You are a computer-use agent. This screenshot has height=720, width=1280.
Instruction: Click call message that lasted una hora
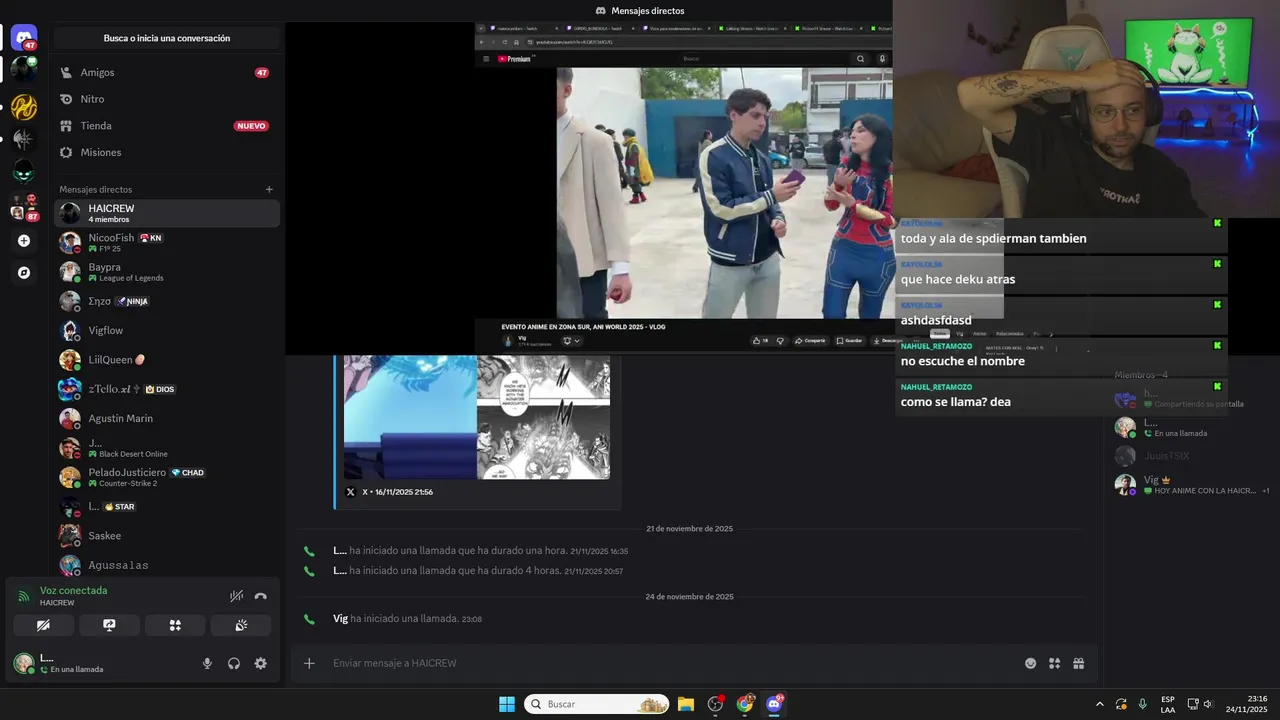(480, 551)
